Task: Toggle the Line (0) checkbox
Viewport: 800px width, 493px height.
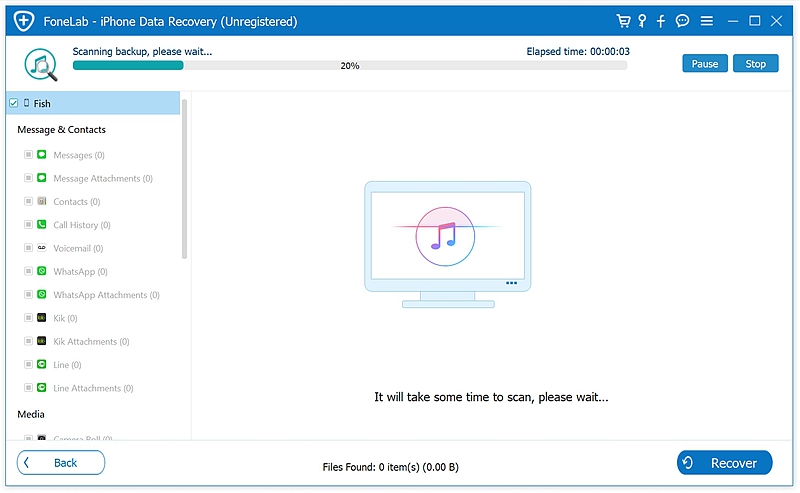Action: [29, 364]
